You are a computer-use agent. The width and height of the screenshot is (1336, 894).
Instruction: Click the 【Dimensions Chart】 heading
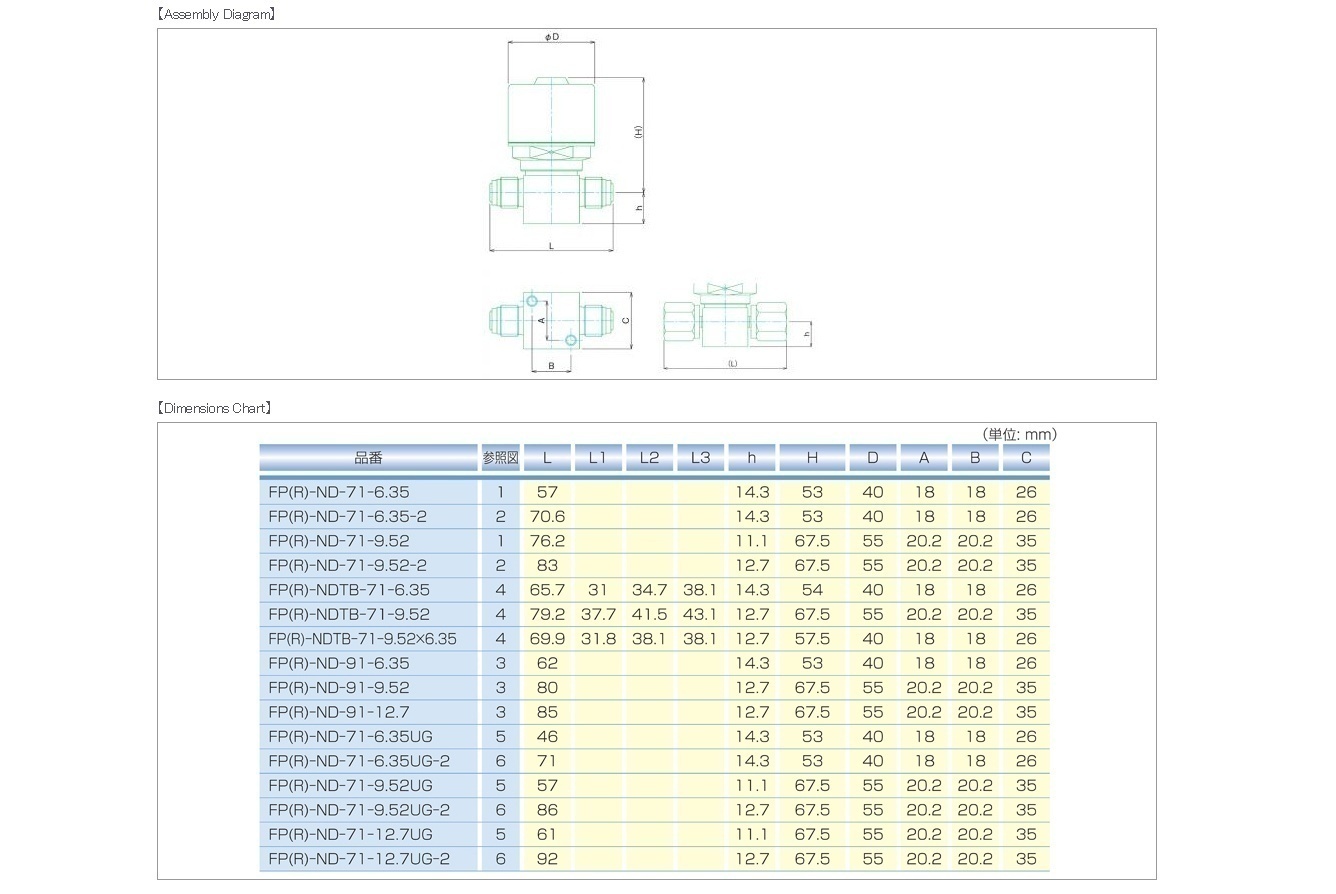coord(216,407)
